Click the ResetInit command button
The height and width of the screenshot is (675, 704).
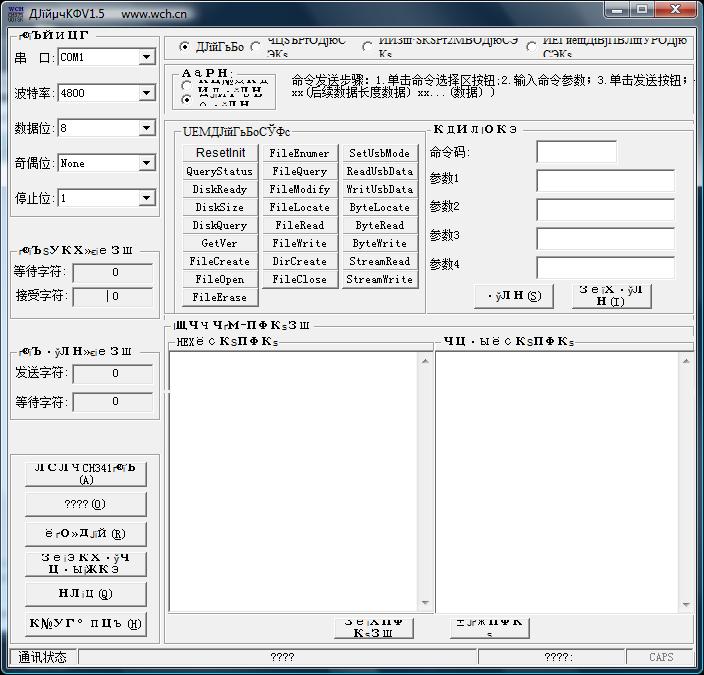(x=220, y=153)
